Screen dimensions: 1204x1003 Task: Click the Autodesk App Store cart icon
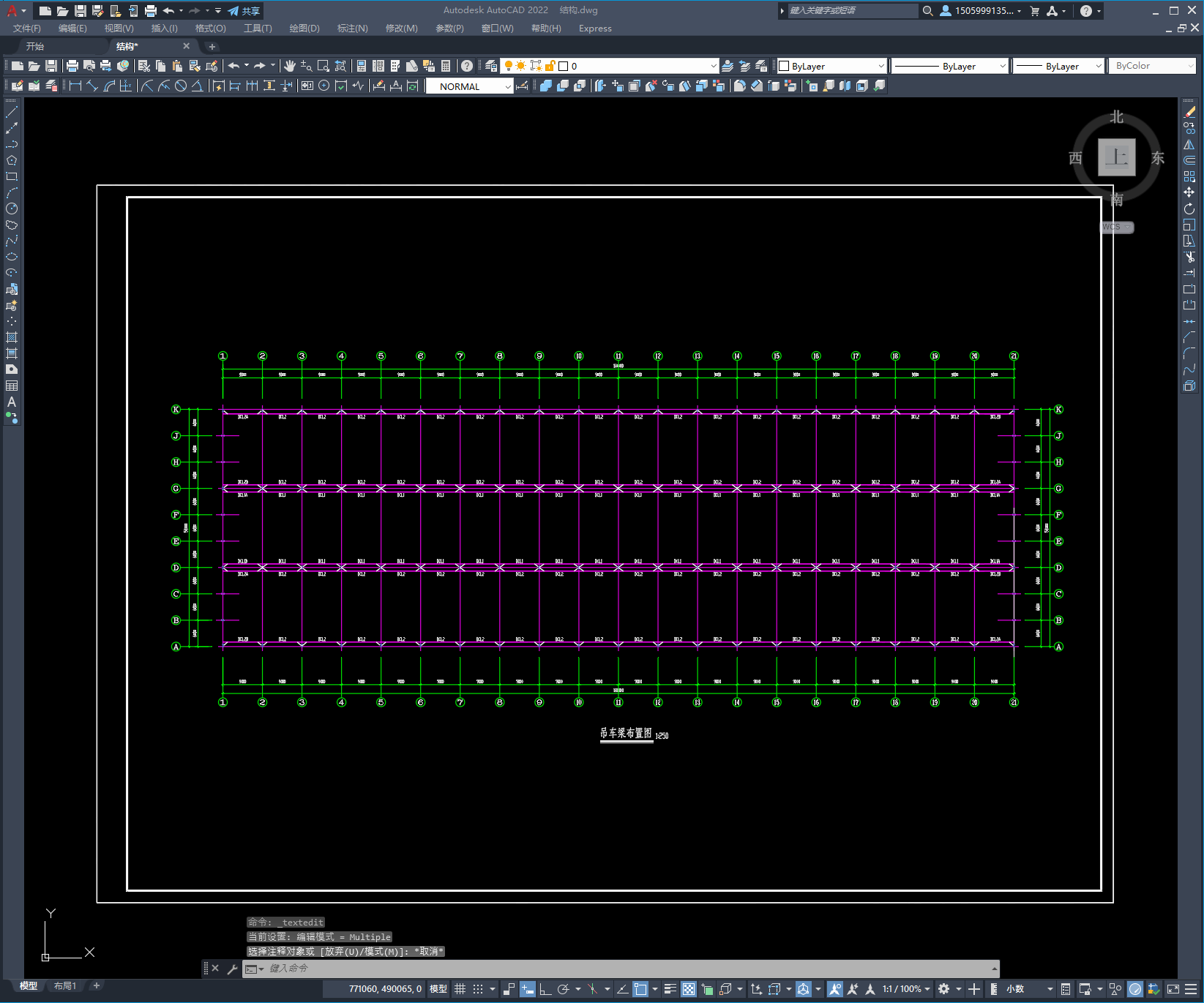pos(1035,11)
